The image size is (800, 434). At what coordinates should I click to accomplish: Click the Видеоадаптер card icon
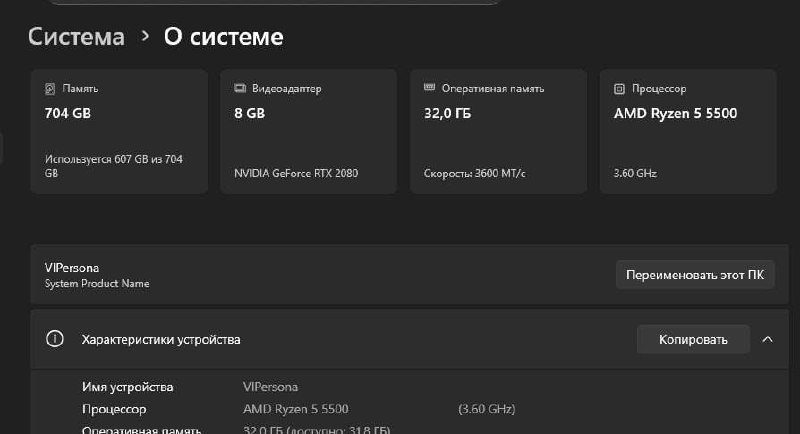240,88
